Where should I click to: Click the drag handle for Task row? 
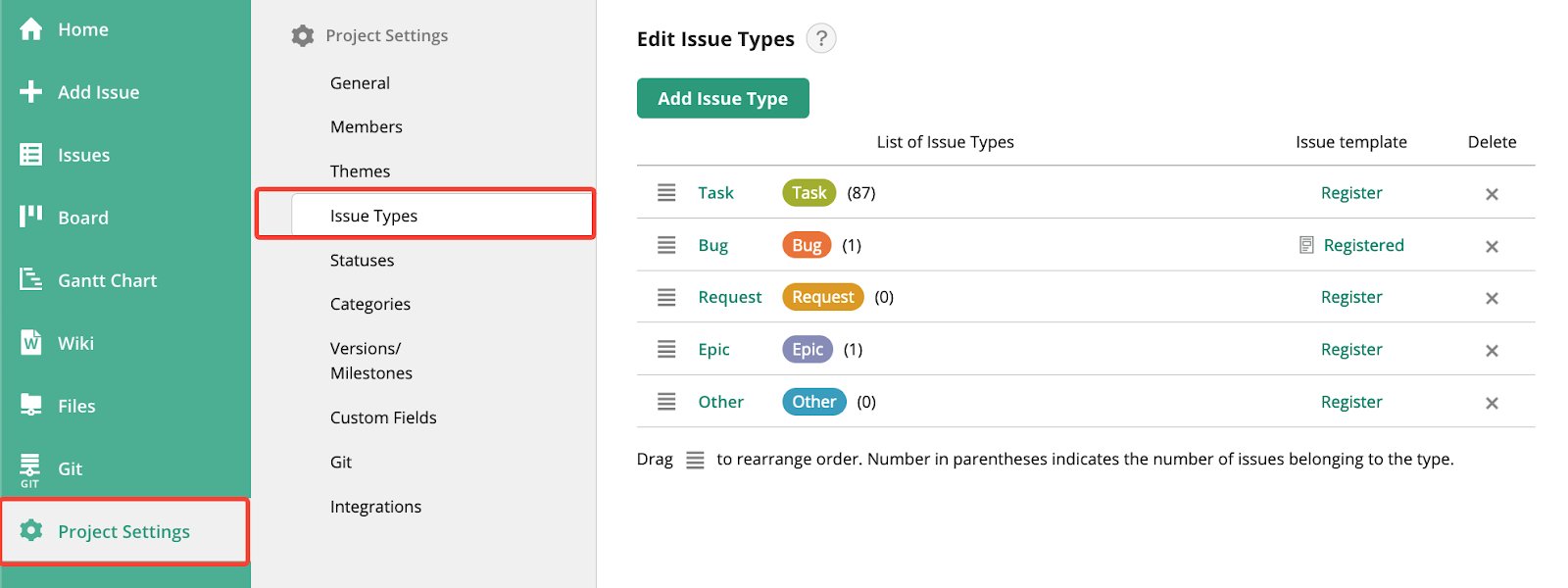point(666,193)
